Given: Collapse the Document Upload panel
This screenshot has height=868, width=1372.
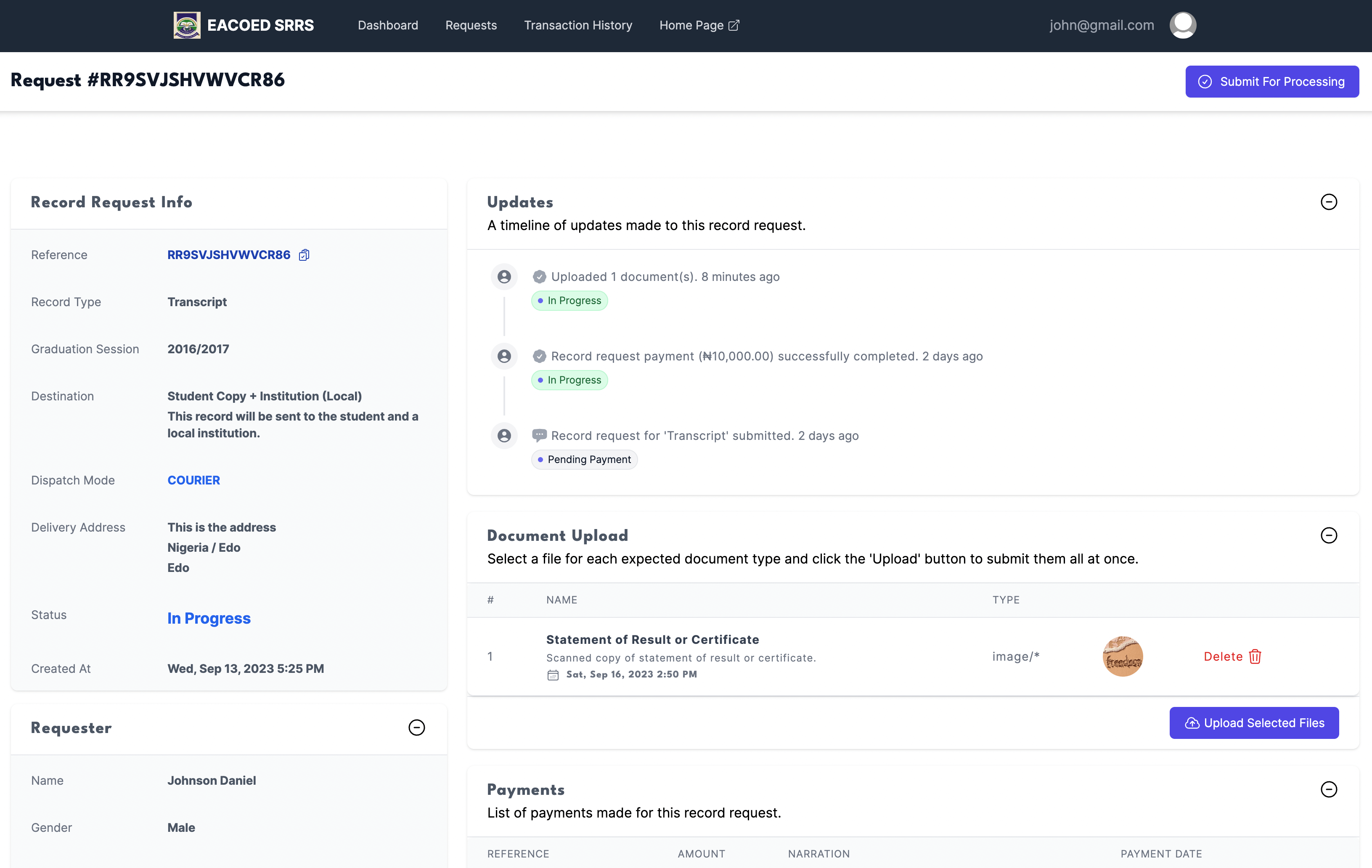Looking at the screenshot, I should (x=1328, y=535).
